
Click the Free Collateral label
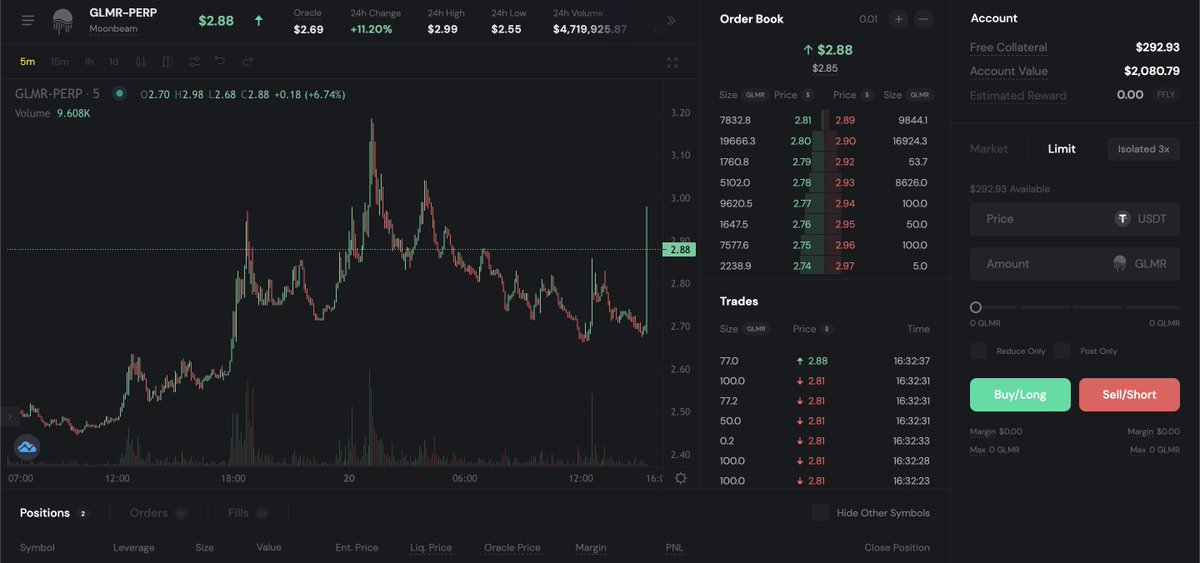coord(1009,47)
